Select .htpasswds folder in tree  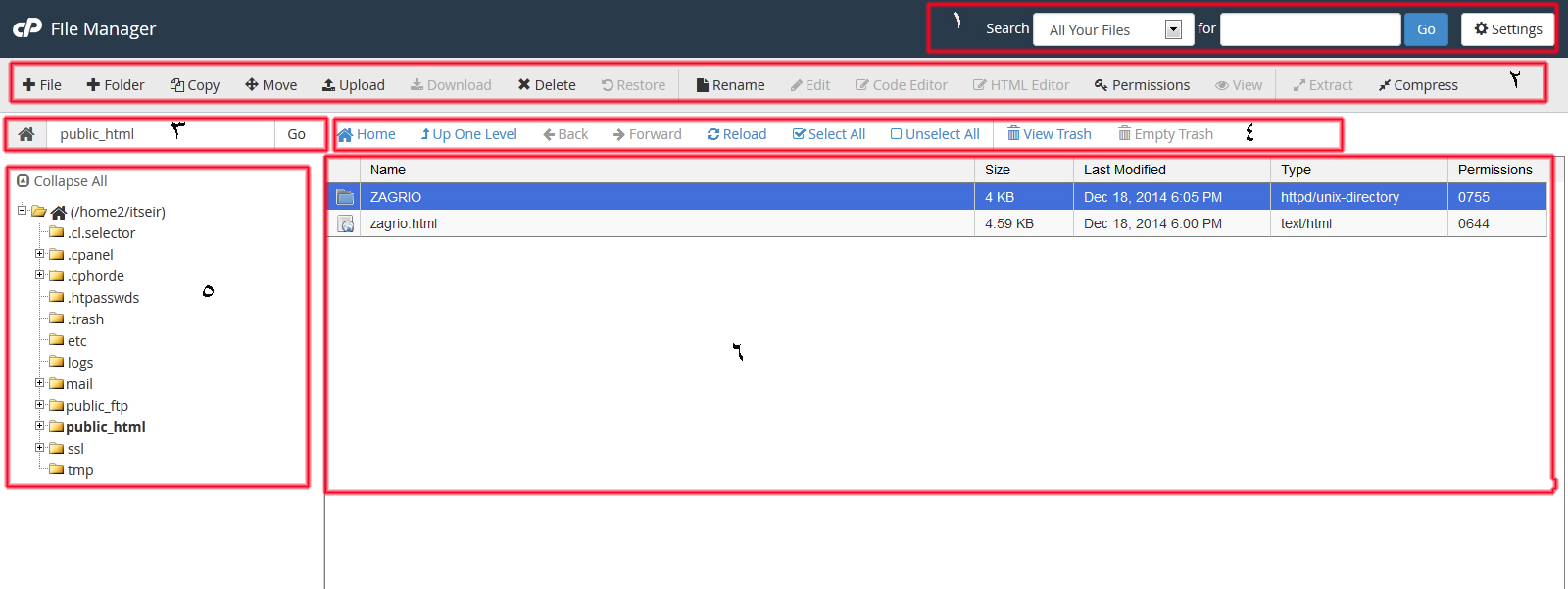103,298
